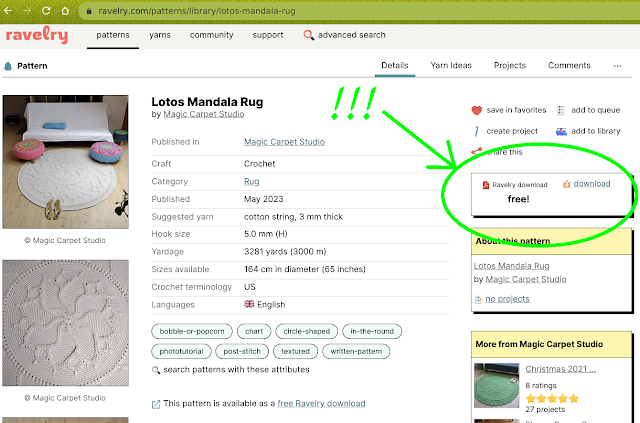Select the phototutorial attribute tag
The image size is (640, 423).
click(181, 351)
